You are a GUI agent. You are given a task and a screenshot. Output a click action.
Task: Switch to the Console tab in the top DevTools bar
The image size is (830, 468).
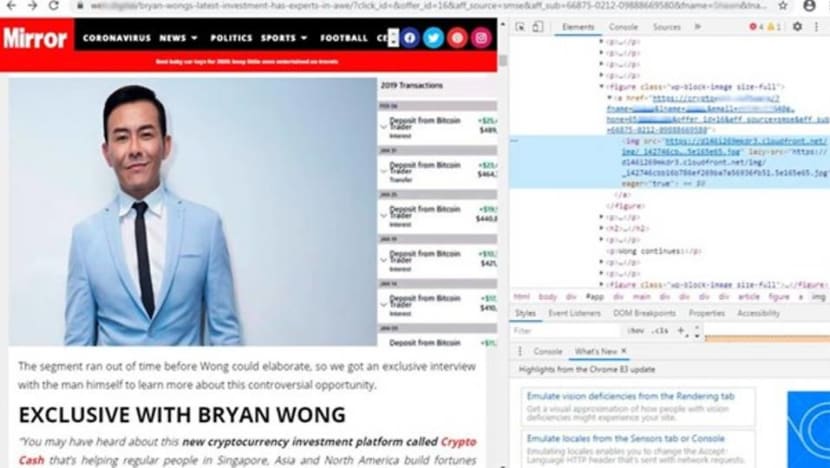(x=623, y=27)
